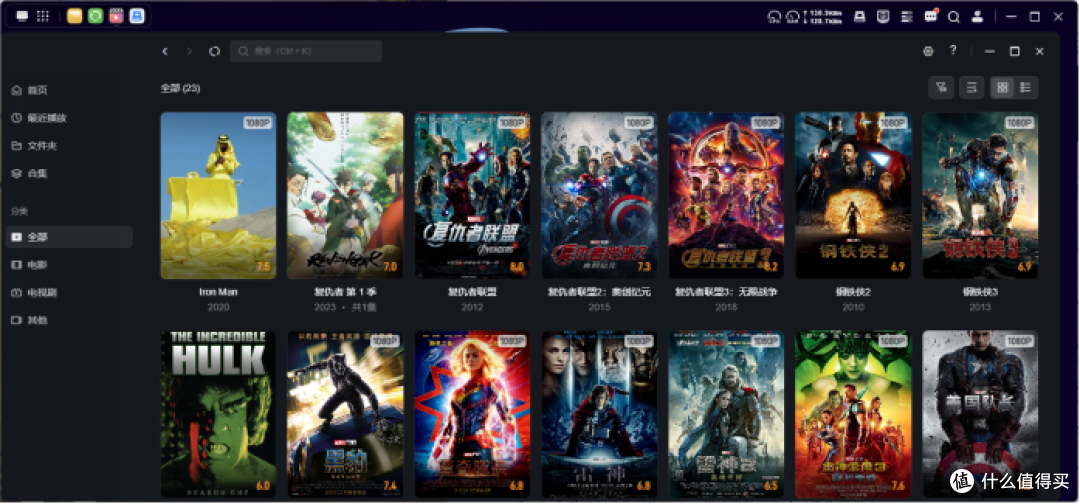Viewport: 1080px width, 504px height.
Task: Click the 钢铁侠3 title under its poster
Action: point(980,292)
